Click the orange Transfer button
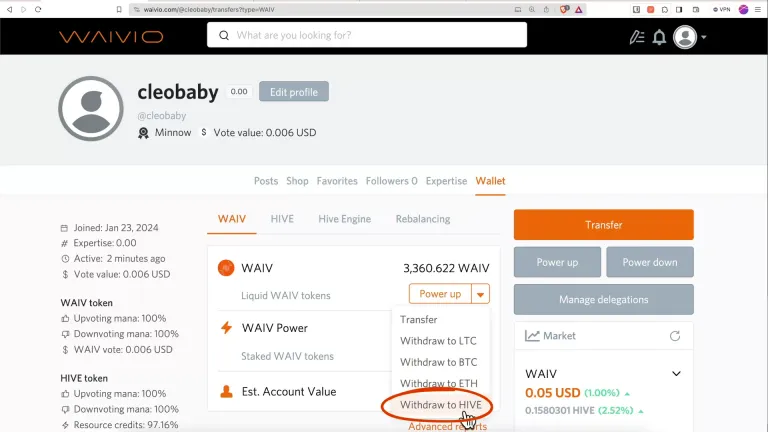Image resolution: width=768 pixels, height=432 pixels. pos(603,225)
